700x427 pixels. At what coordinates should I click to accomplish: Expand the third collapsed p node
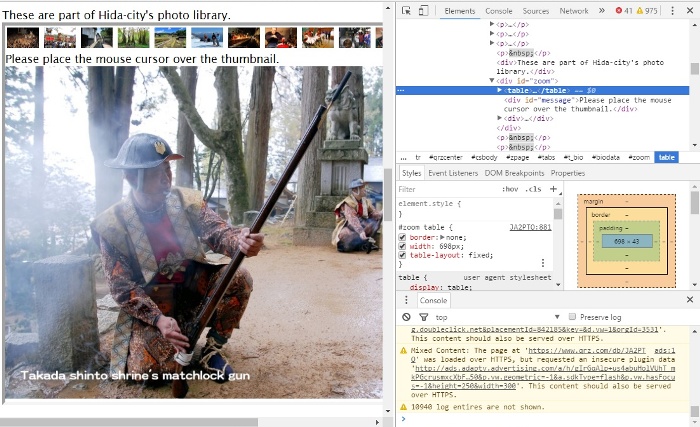point(492,43)
